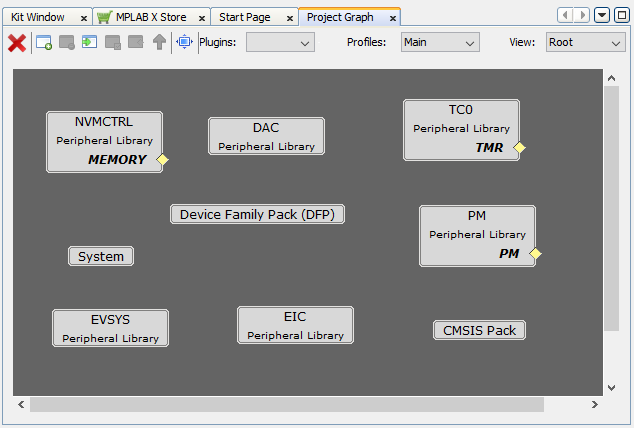Click the green plus add-component toolbar icon

point(90,42)
